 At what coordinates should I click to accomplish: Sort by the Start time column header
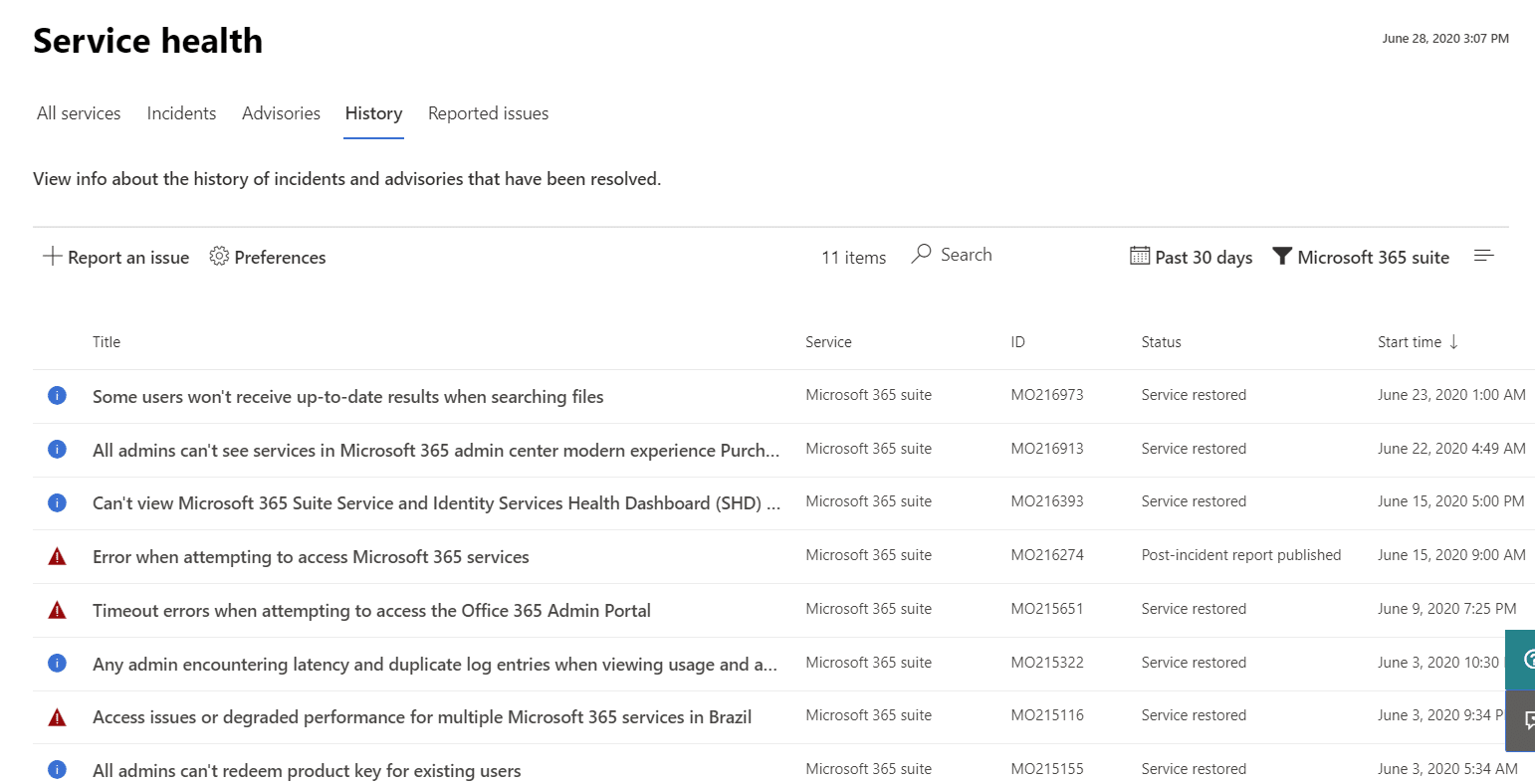click(x=1409, y=341)
